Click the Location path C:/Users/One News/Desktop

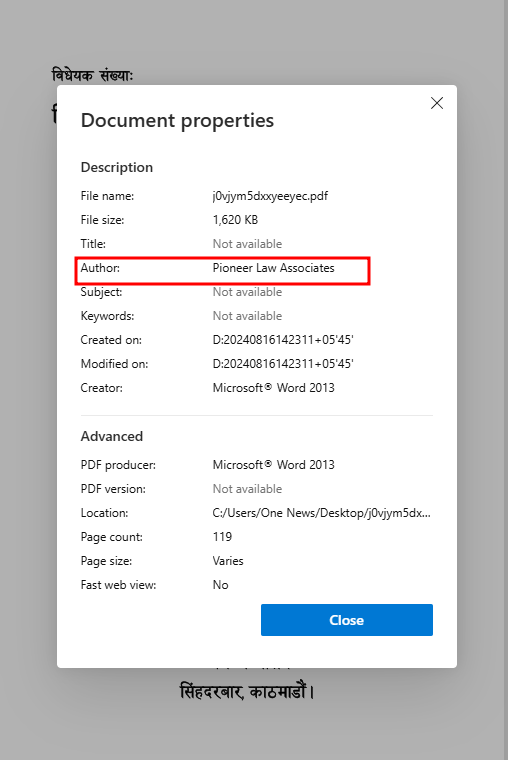click(x=321, y=513)
